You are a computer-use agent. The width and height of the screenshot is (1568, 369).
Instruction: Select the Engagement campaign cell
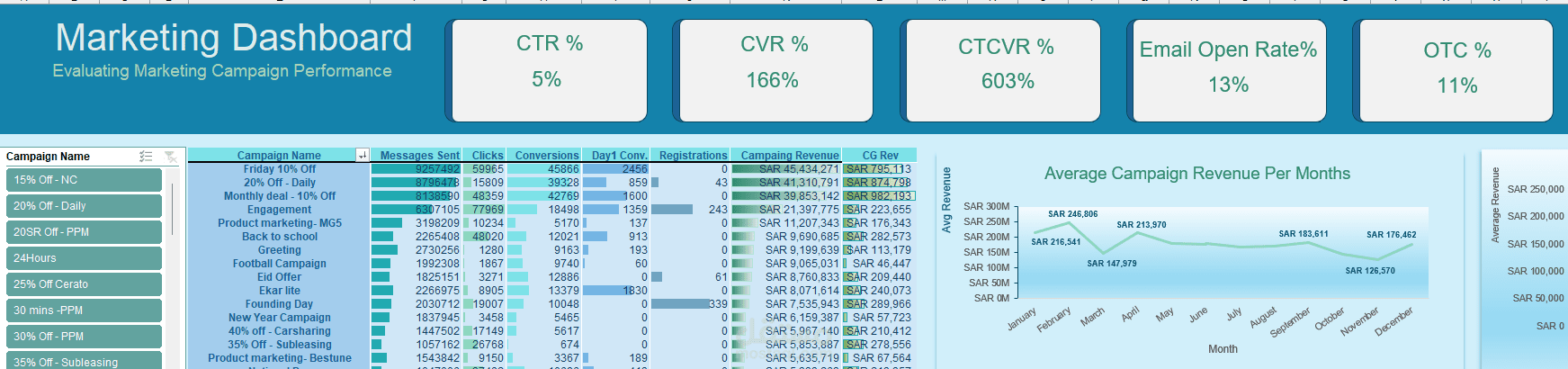click(x=280, y=210)
